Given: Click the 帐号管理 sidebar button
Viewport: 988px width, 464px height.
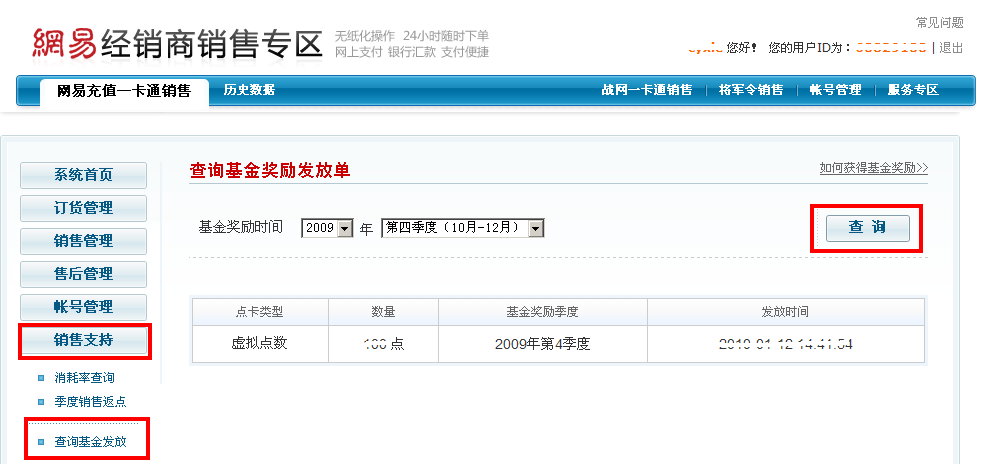Looking at the screenshot, I should [x=83, y=307].
